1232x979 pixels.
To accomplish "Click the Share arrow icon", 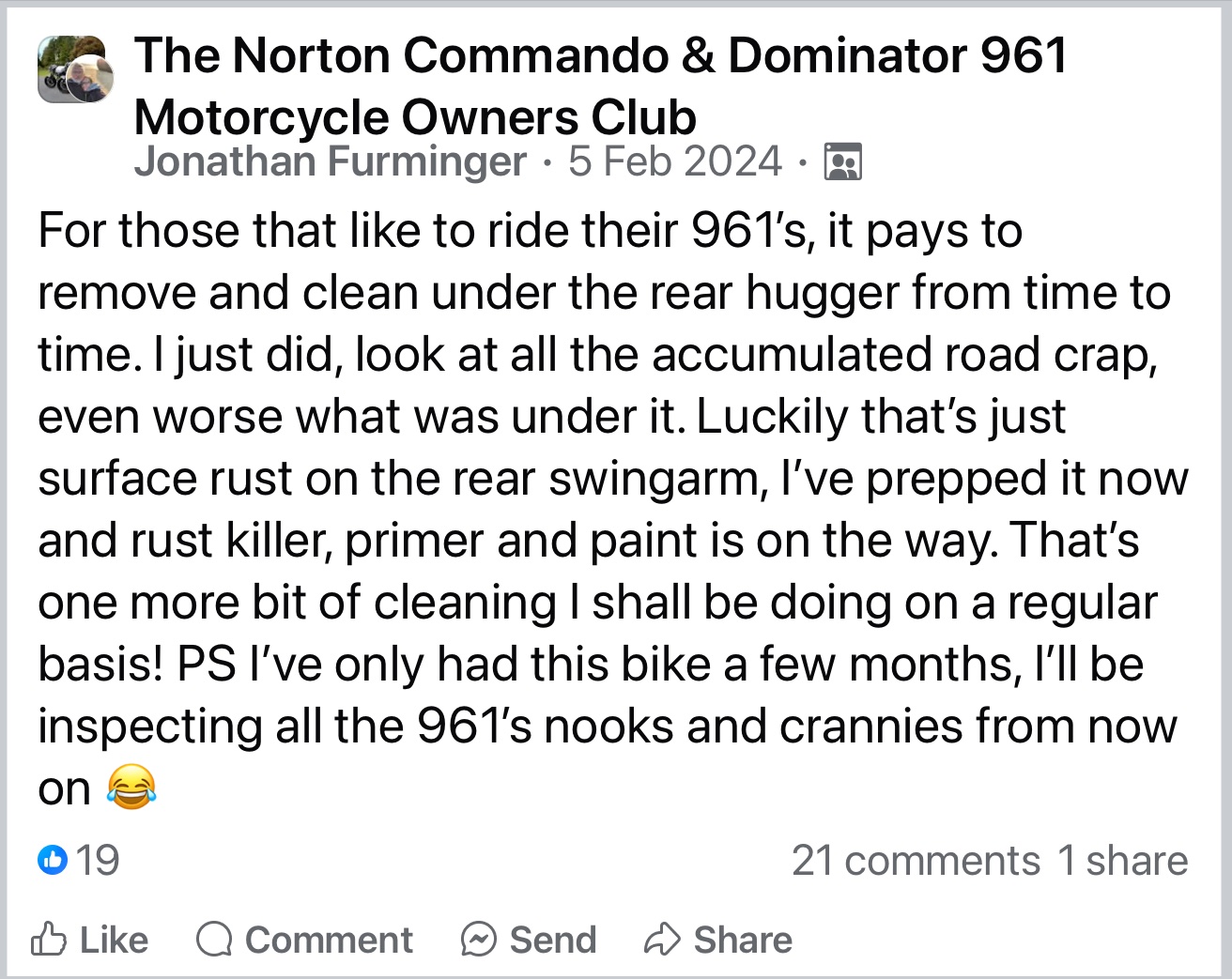I will 662,940.
